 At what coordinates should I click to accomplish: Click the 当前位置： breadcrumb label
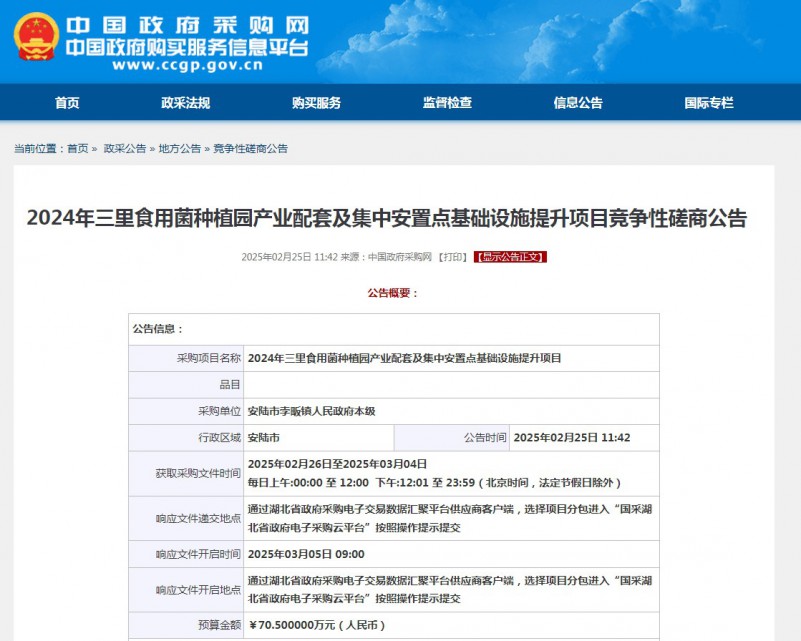(x=39, y=149)
